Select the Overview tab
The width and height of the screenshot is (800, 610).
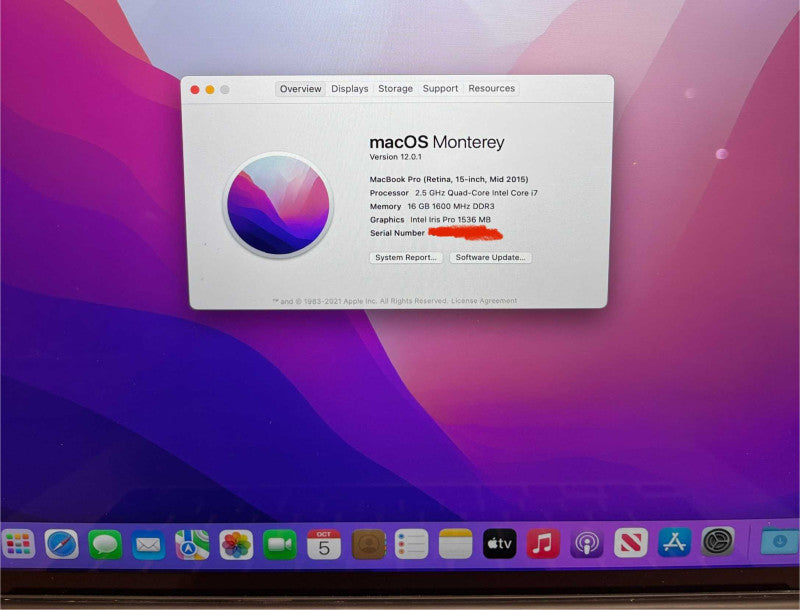point(301,89)
